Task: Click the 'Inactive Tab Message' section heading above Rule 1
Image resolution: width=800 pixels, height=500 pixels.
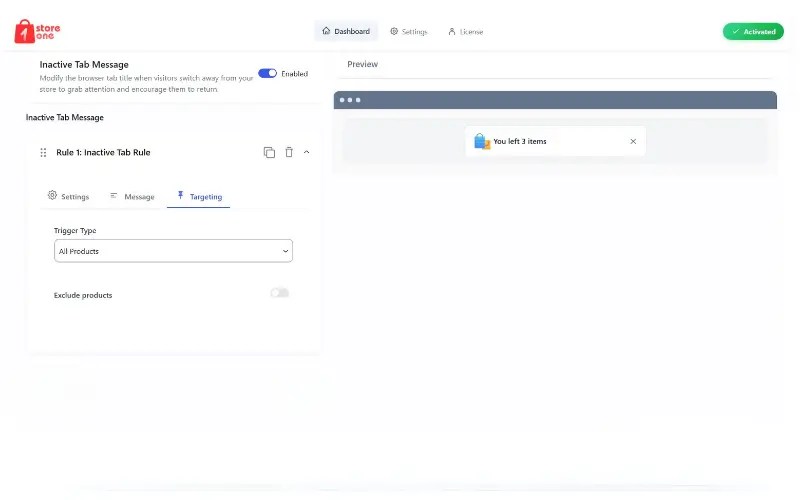Action: coord(65,117)
